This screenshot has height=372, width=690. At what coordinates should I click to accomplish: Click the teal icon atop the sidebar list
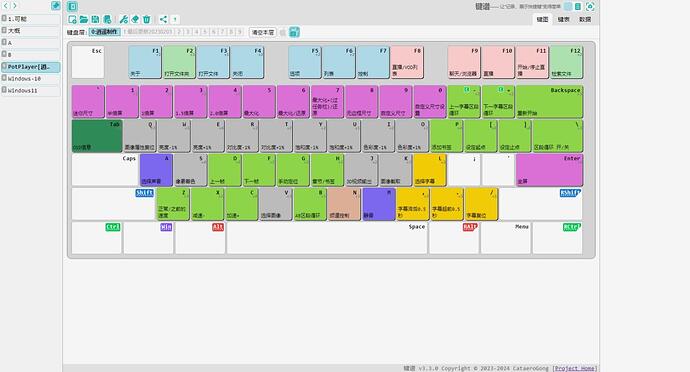(55, 6)
